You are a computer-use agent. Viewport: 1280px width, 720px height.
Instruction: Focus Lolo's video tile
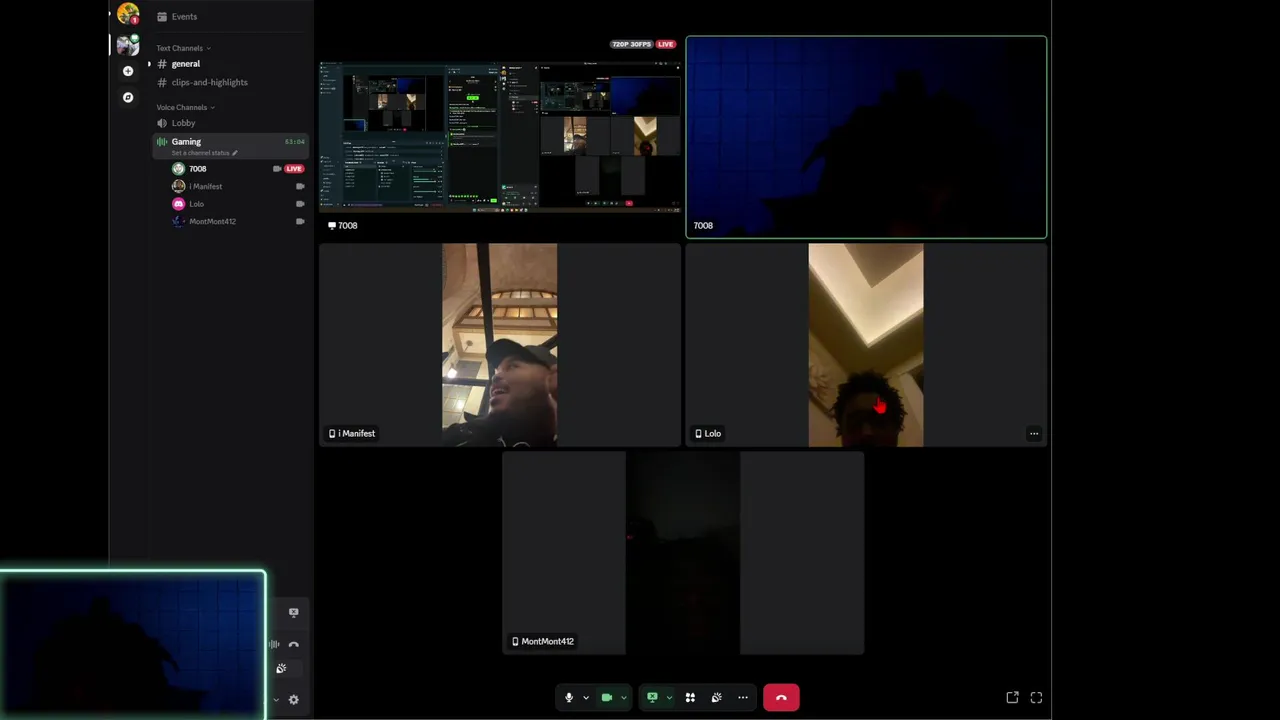(866, 345)
